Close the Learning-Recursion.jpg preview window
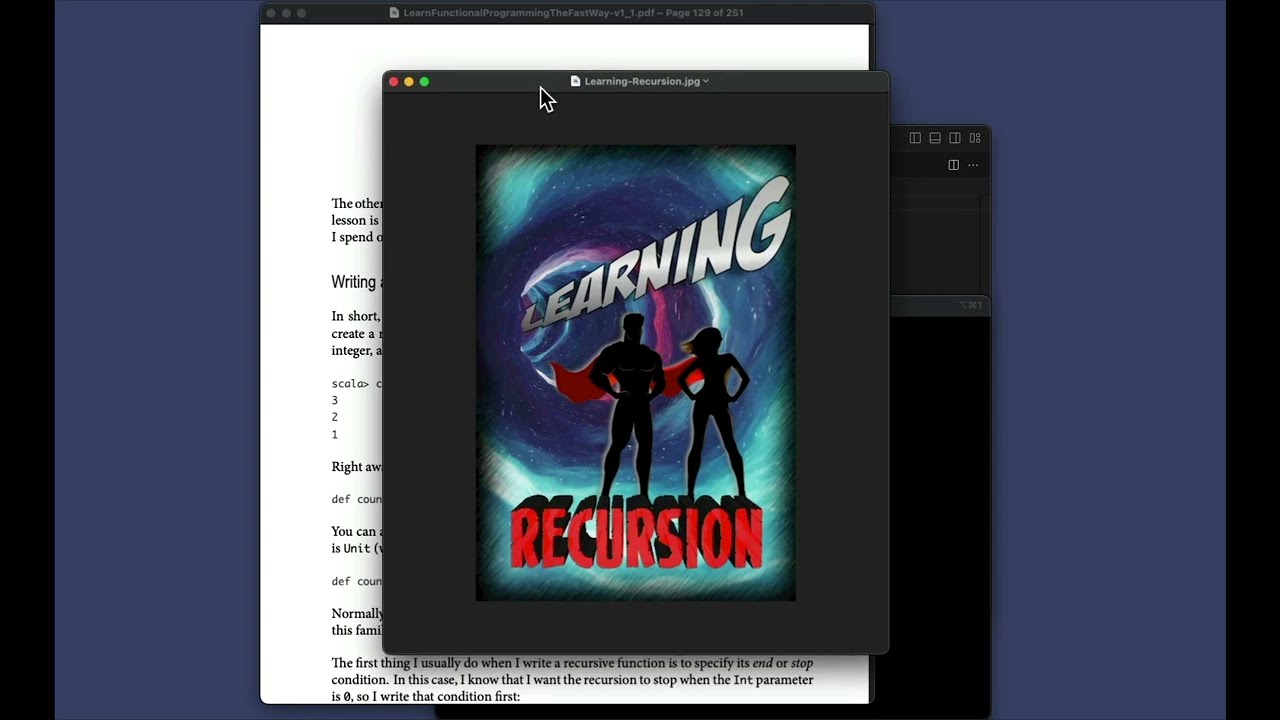This screenshot has width=1280, height=720. 393,81
